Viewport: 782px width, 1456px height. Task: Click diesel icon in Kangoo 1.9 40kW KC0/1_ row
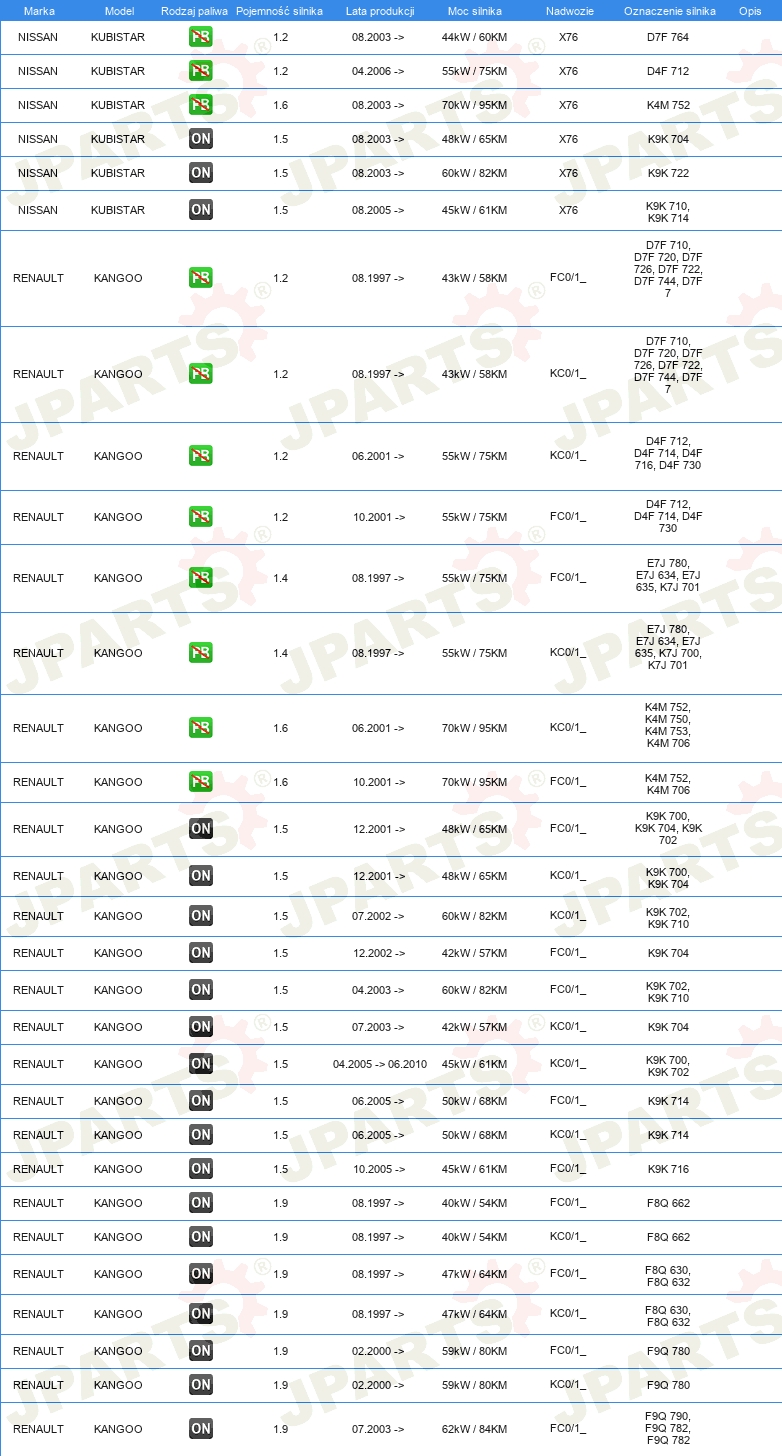[201, 1237]
